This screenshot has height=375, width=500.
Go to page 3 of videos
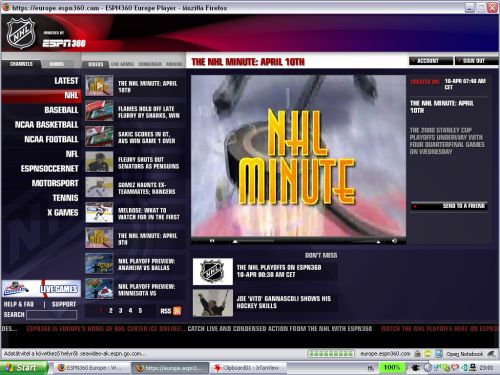pyautogui.click(x=121, y=311)
